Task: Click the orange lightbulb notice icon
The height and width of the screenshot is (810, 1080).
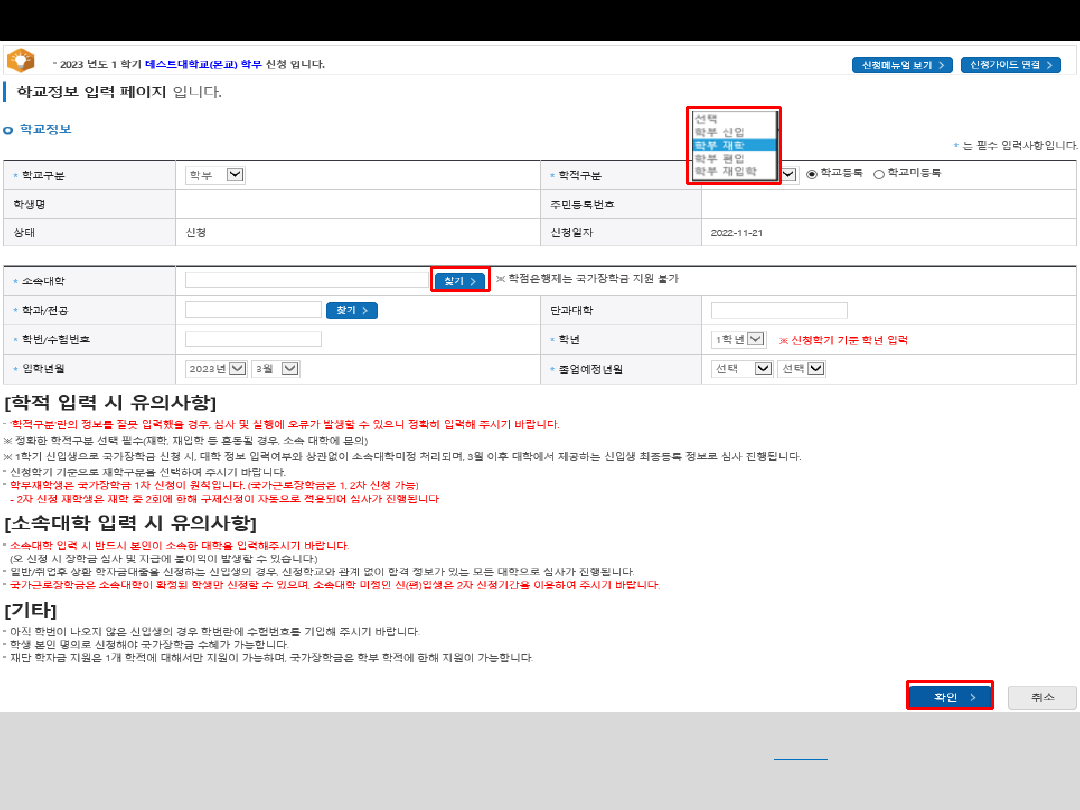Action: (x=20, y=60)
